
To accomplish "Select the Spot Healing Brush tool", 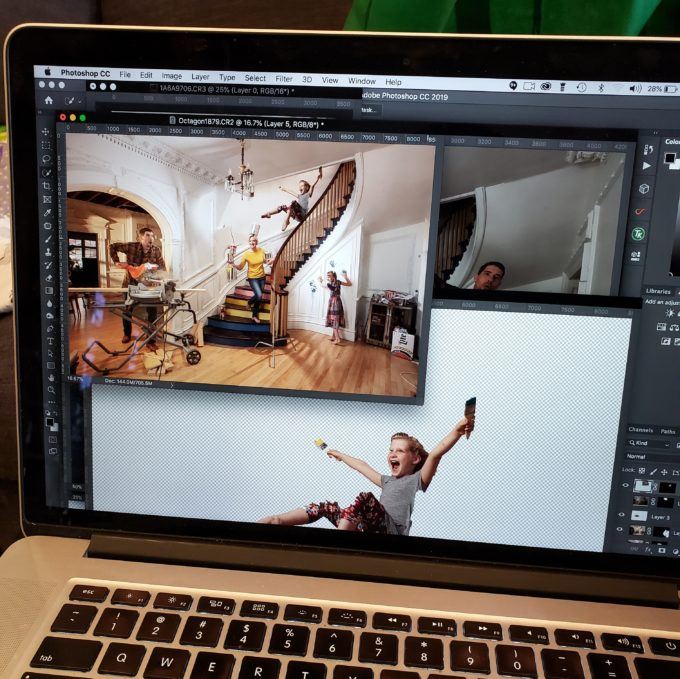I will (48, 226).
